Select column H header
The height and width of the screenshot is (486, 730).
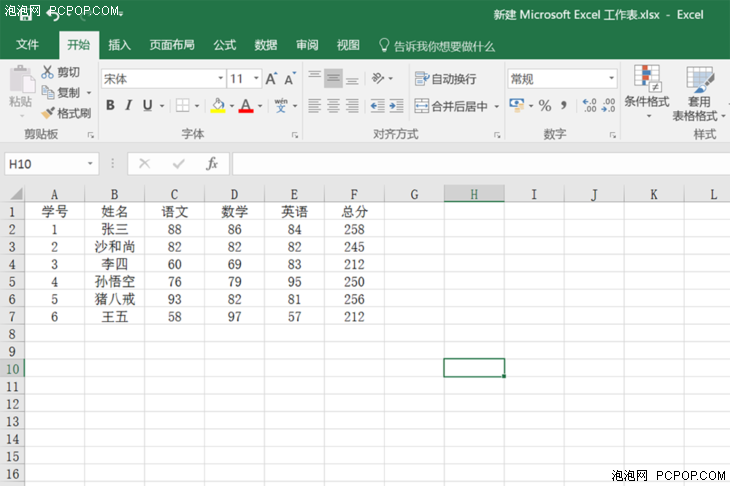(474, 194)
